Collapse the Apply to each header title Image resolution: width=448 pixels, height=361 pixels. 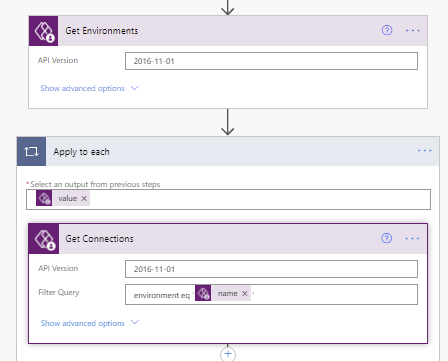pos(81,152)
